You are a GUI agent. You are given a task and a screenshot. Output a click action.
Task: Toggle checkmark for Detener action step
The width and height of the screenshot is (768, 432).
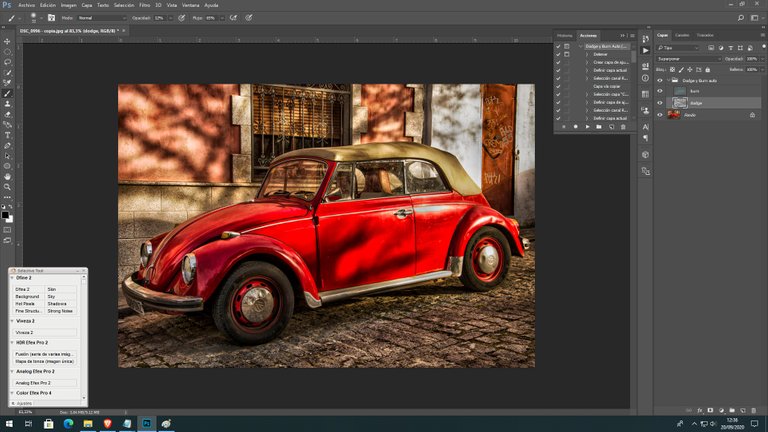[x=558, y=54]
